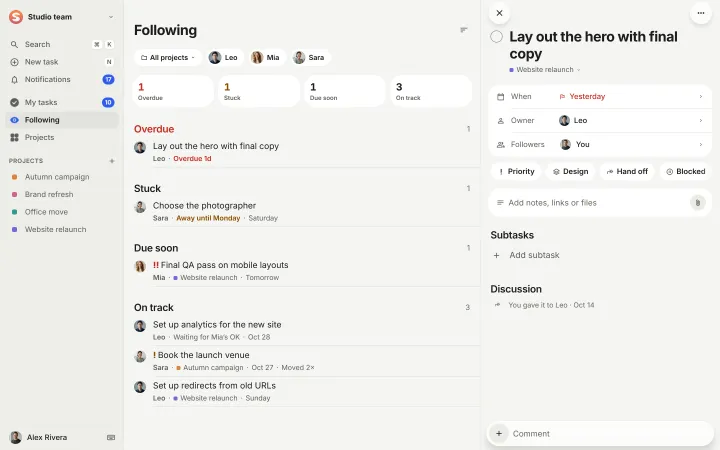This screenshot has height=450, width=720.
Task: Click the calendar icon beside When
Action: [501, 97]
